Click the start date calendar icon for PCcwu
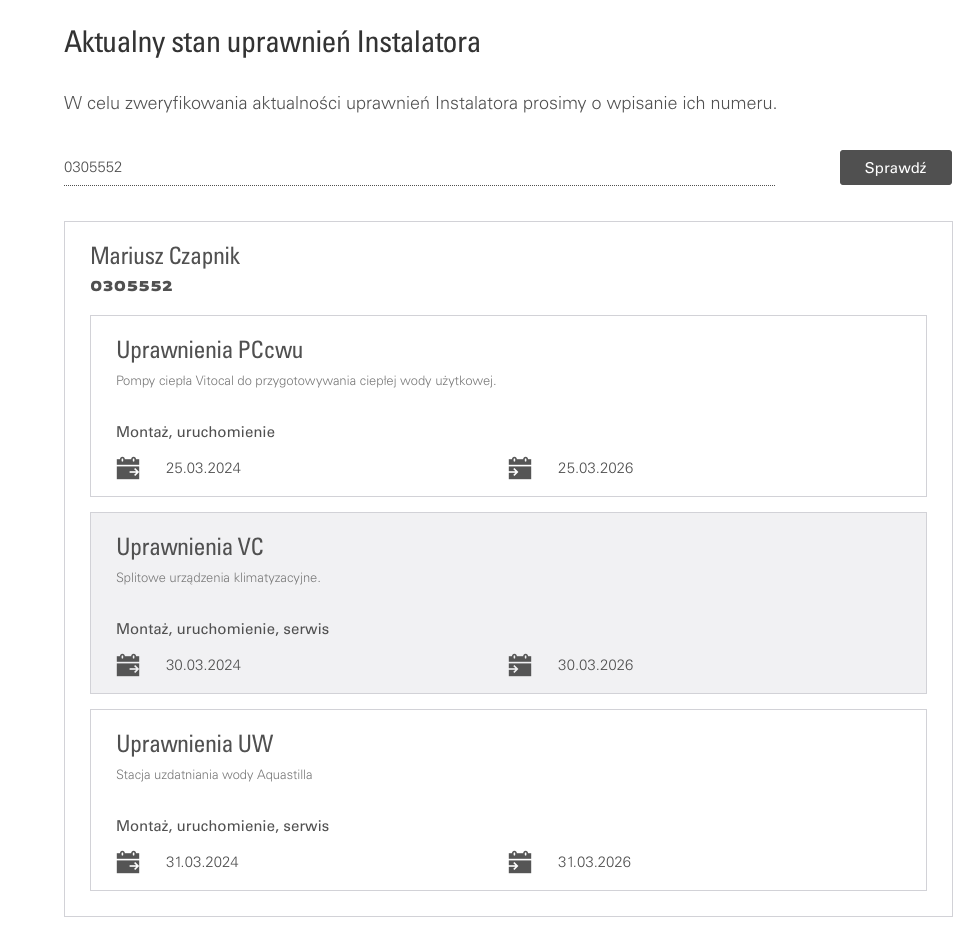Screen dimensions: 975x938 tap(128, 468)
